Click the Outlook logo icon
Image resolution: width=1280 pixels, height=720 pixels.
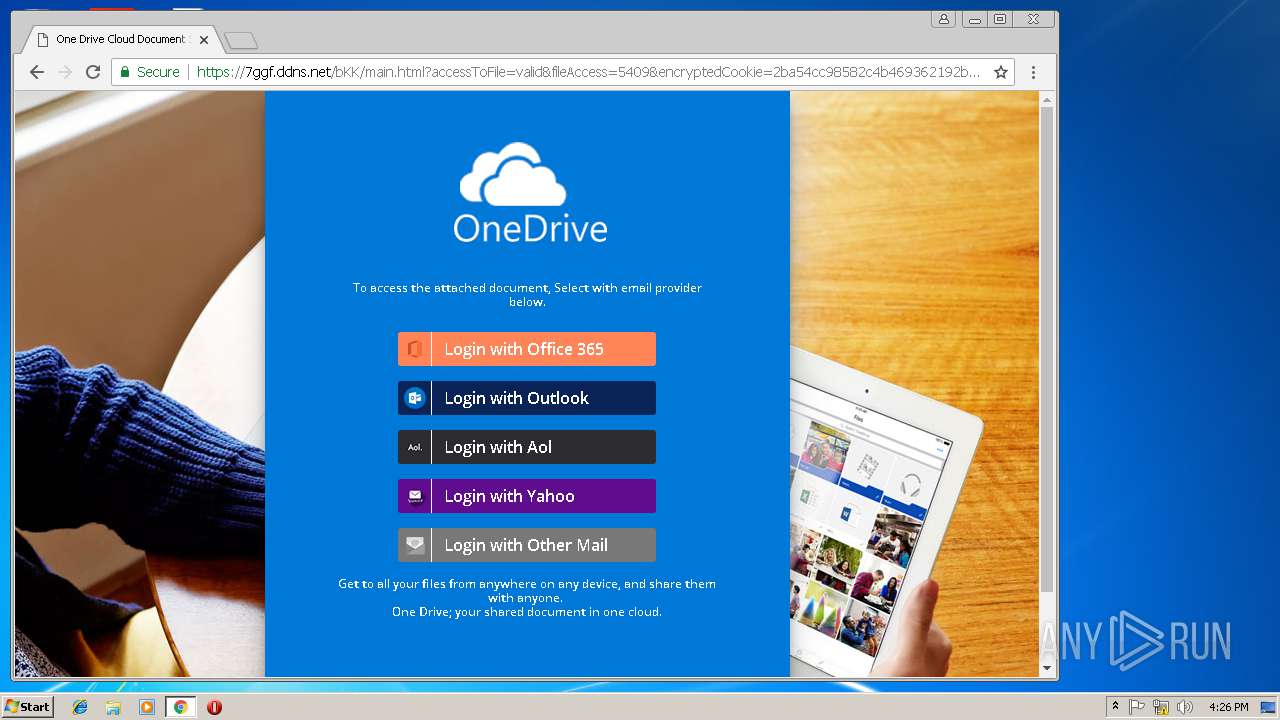[414, 398]
